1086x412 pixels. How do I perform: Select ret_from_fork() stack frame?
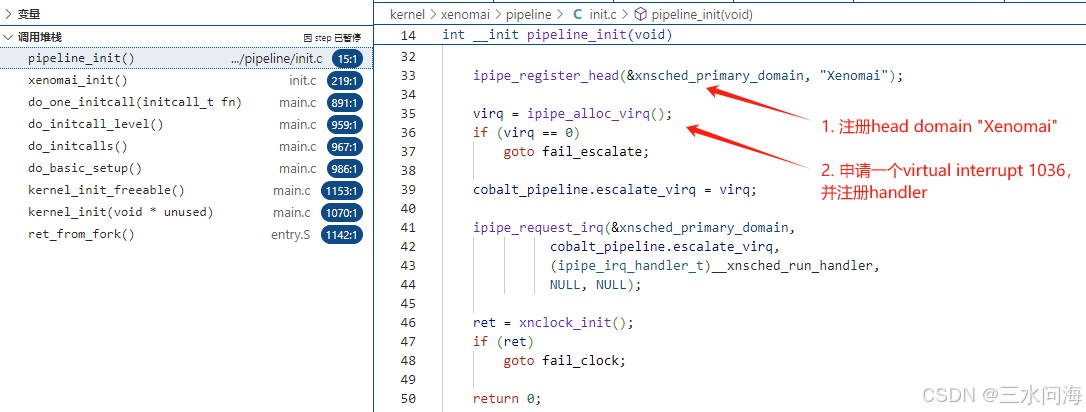click(x=187, y=235)
